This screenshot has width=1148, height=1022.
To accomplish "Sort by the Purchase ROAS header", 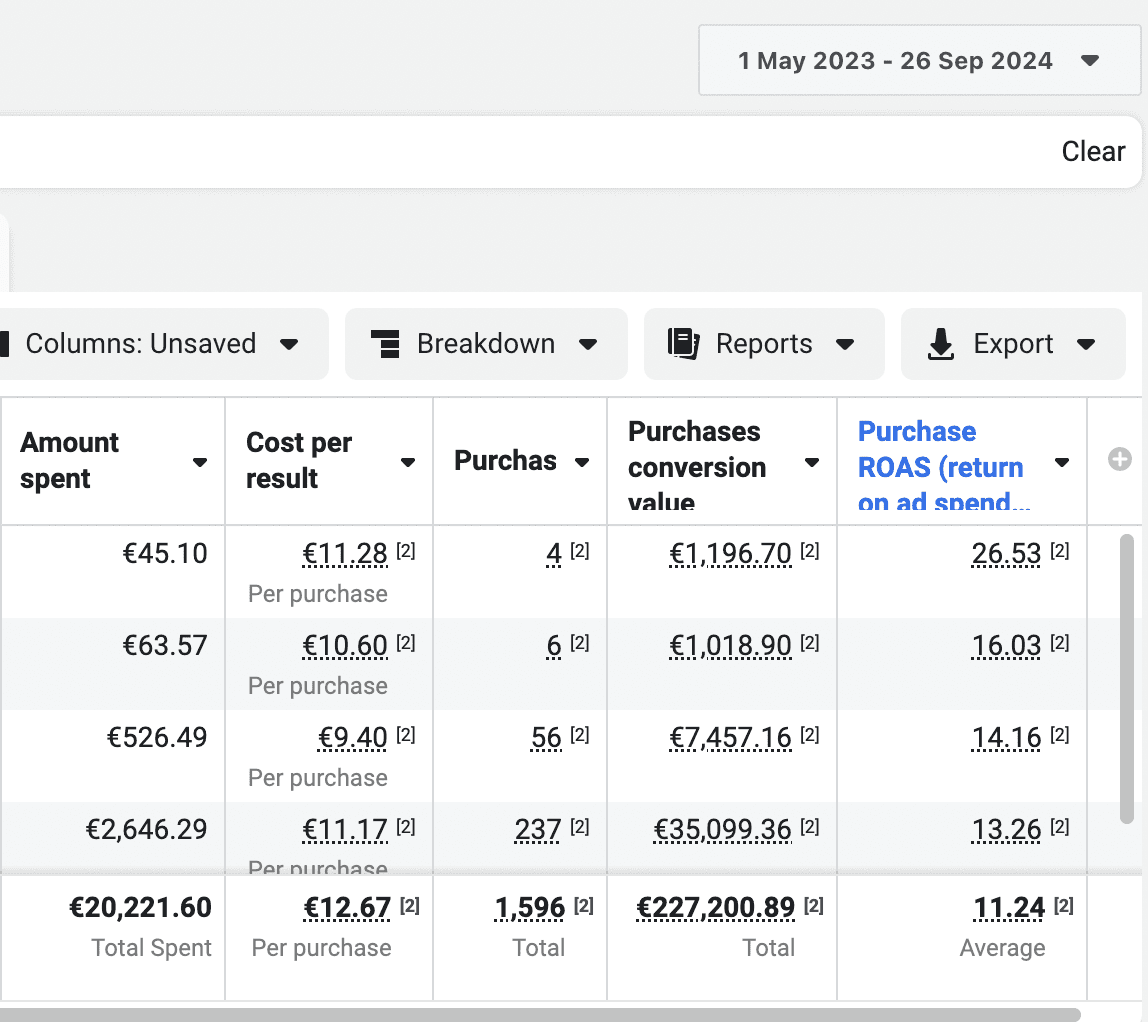I will 943,464.
